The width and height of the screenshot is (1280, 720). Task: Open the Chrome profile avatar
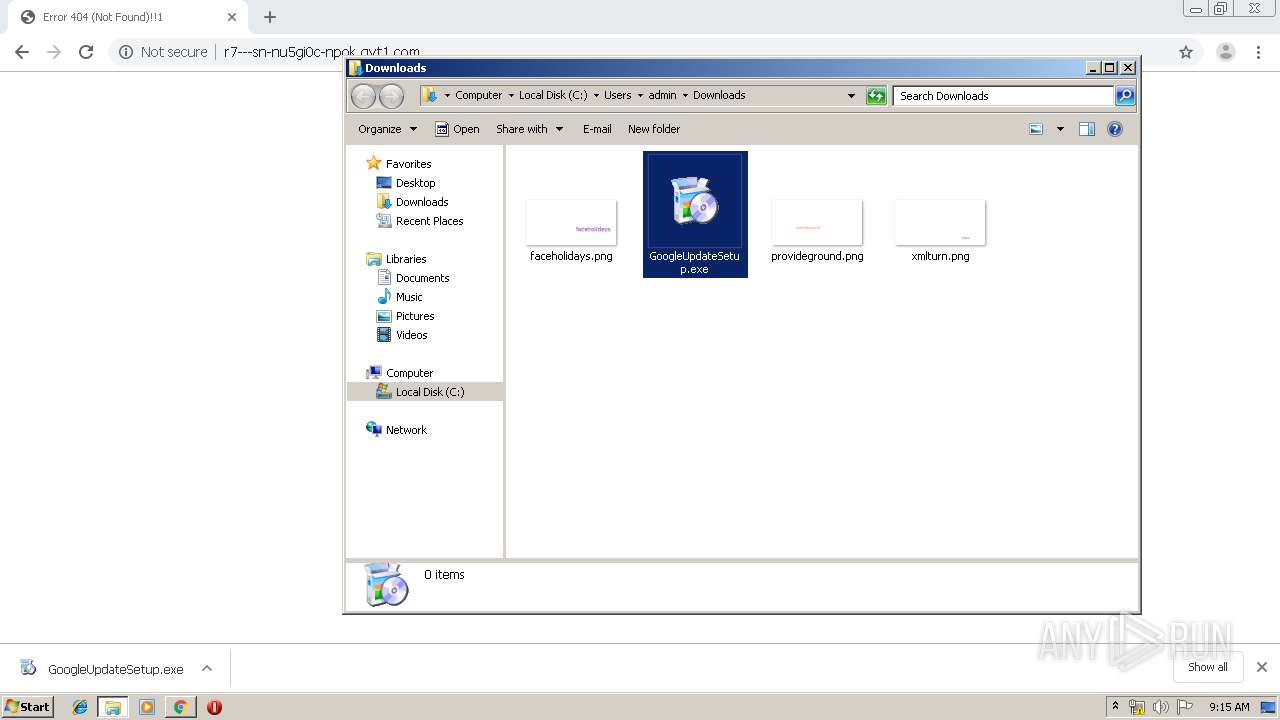(1225, 52)
